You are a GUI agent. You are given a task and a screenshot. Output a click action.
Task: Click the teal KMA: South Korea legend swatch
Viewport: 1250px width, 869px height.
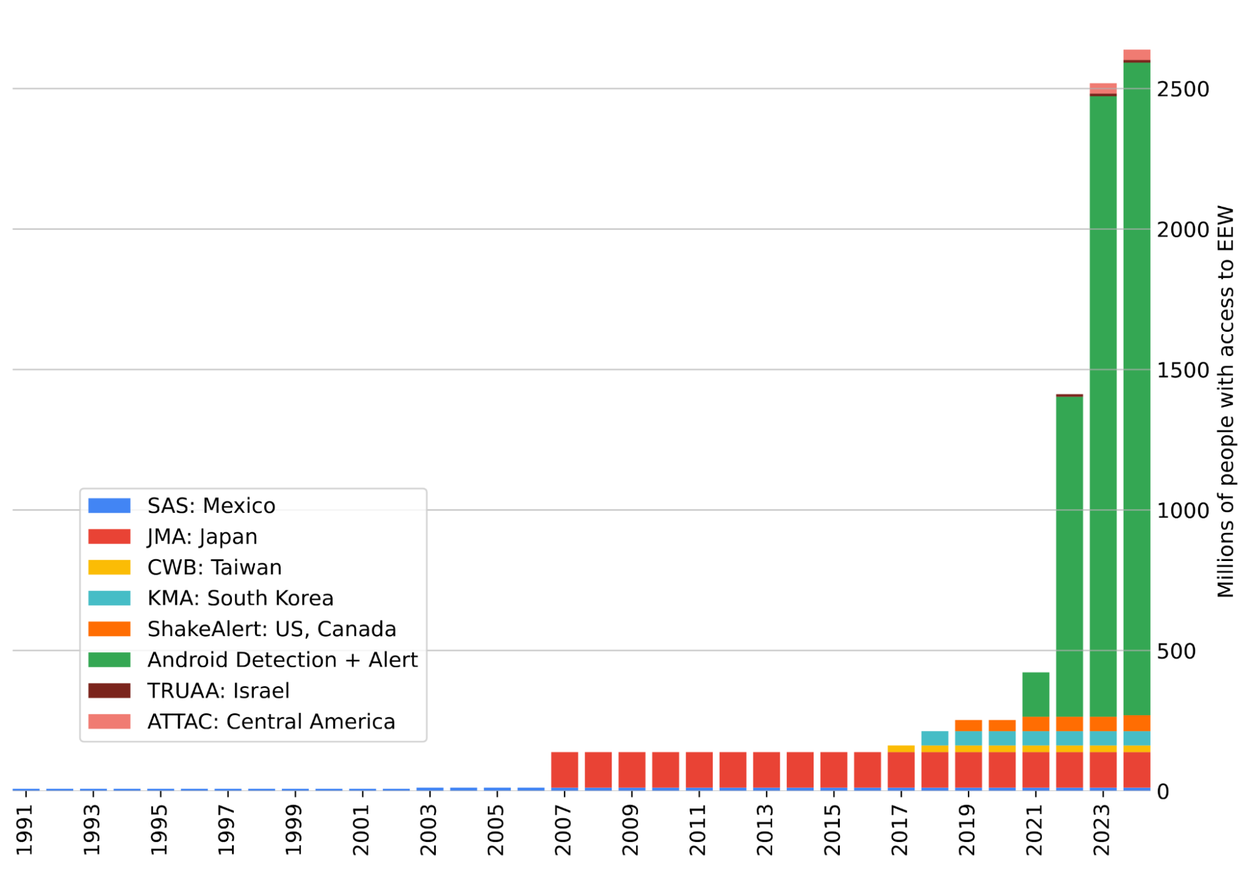[x=107, y=598]
